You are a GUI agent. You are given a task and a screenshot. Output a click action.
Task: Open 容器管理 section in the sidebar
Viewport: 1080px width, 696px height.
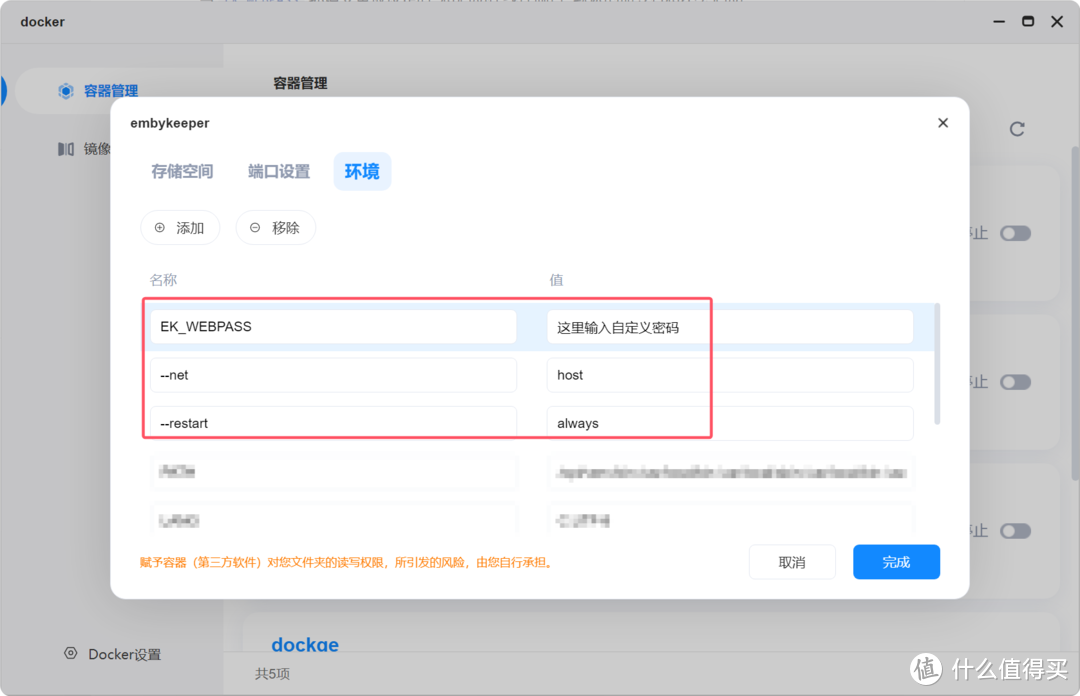pyautogui.click(x=110, y=91)
